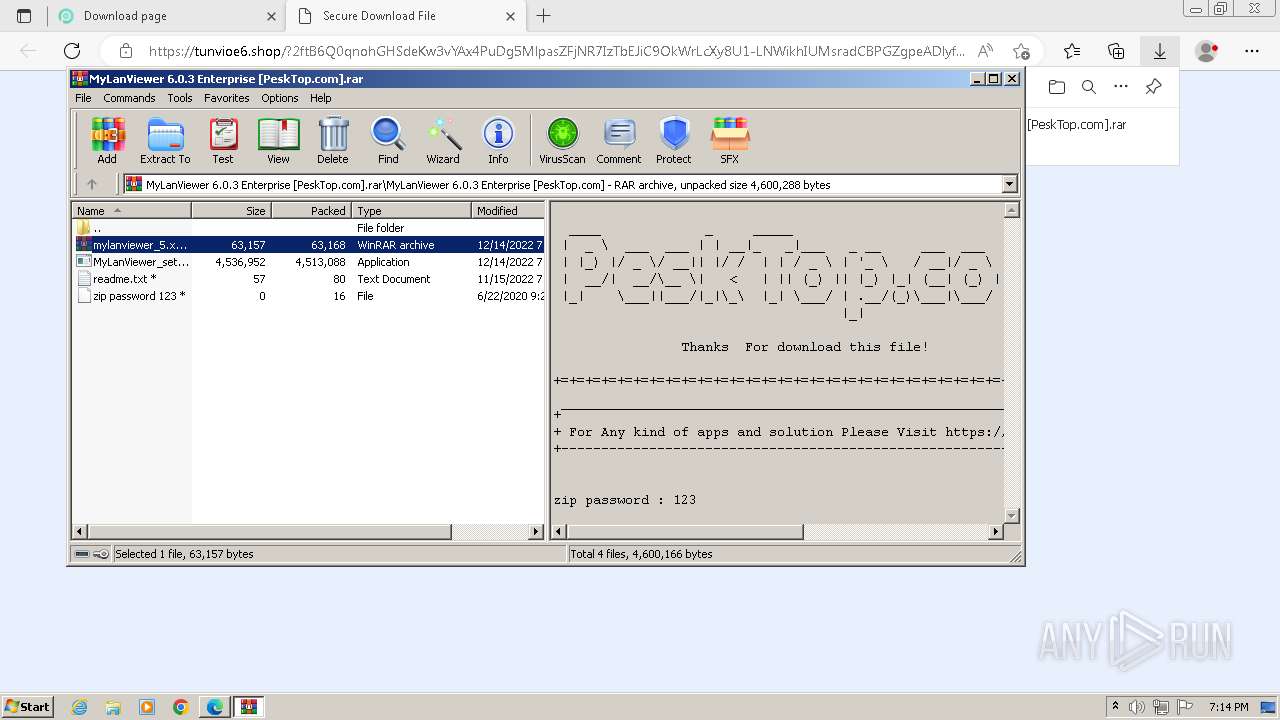1280x720 pixels.
Task: Open the Options menu
Action: tap(280, 98)
